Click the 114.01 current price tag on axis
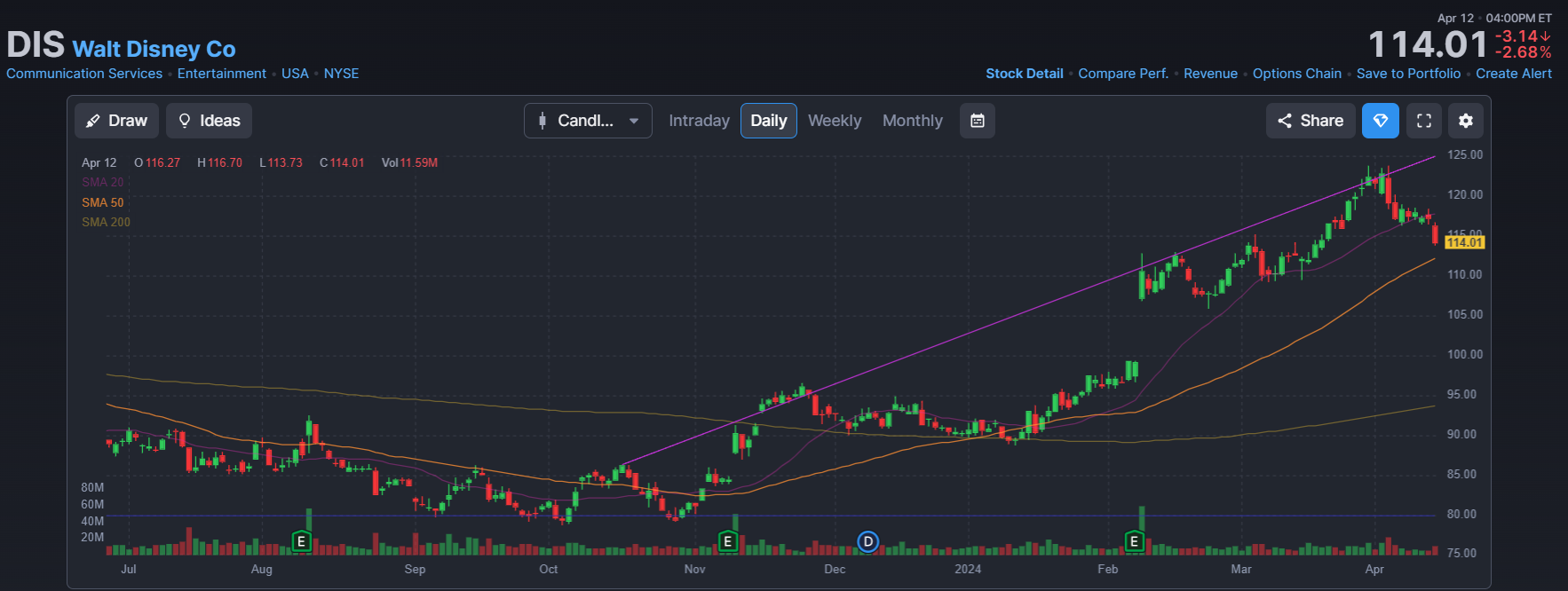The image size is (1568, 591). tap(1464, 242)
